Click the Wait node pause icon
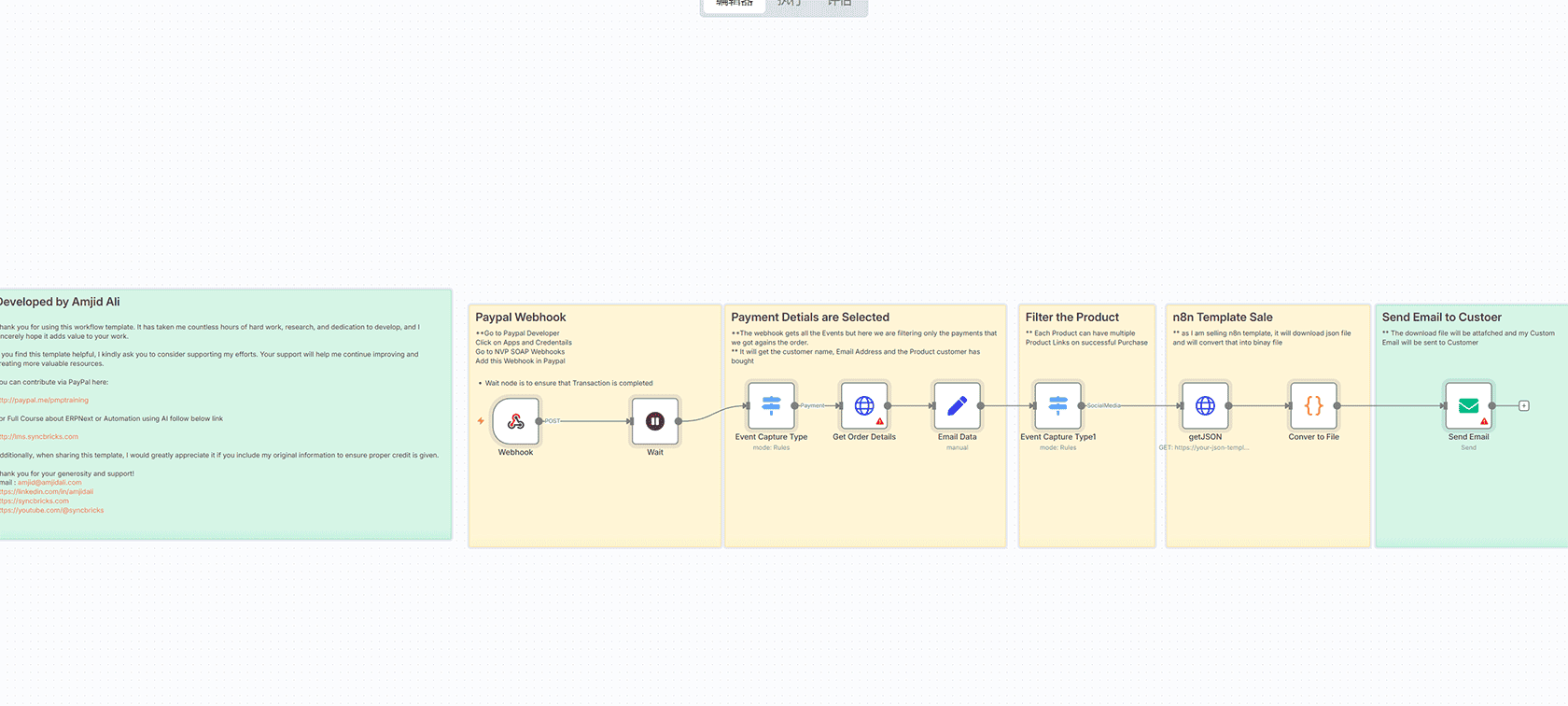This screenshot has height=706, width=1568. point(655,421)
